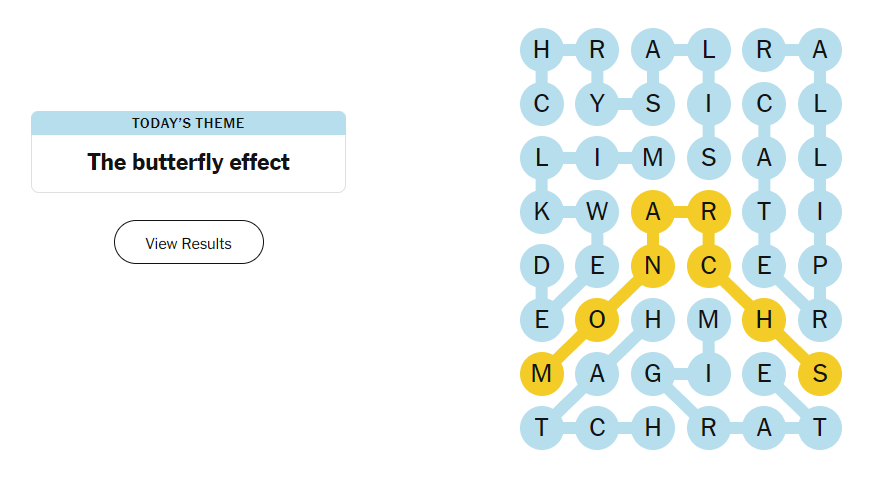This screenshot has height=478, width=871.
Task: Select the letter Y in the grid
Action: point(597,102)
